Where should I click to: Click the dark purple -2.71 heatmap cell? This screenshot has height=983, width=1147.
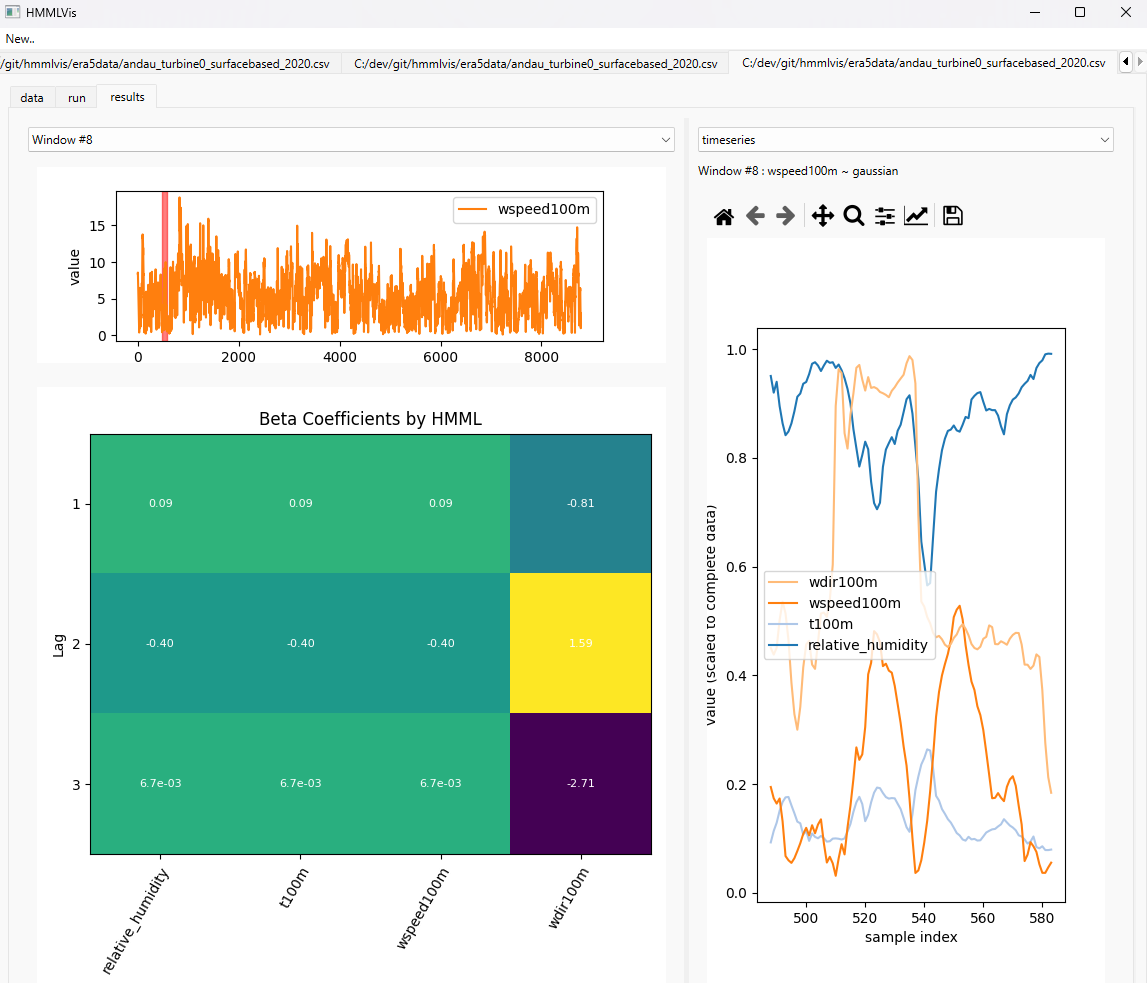[x=580, y=783]
